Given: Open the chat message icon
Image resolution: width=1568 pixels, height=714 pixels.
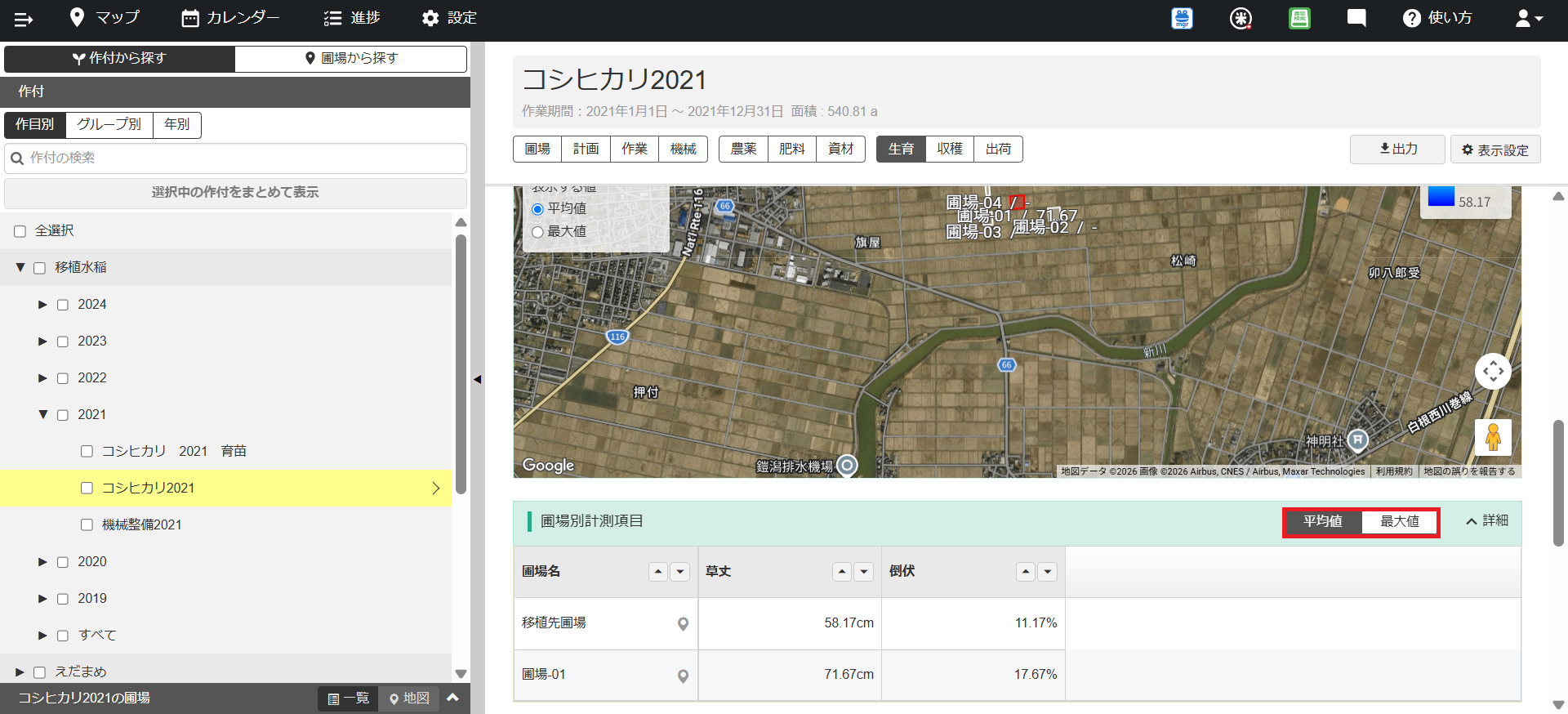Looking at the screenshot, I should (x=1356, y=18).
